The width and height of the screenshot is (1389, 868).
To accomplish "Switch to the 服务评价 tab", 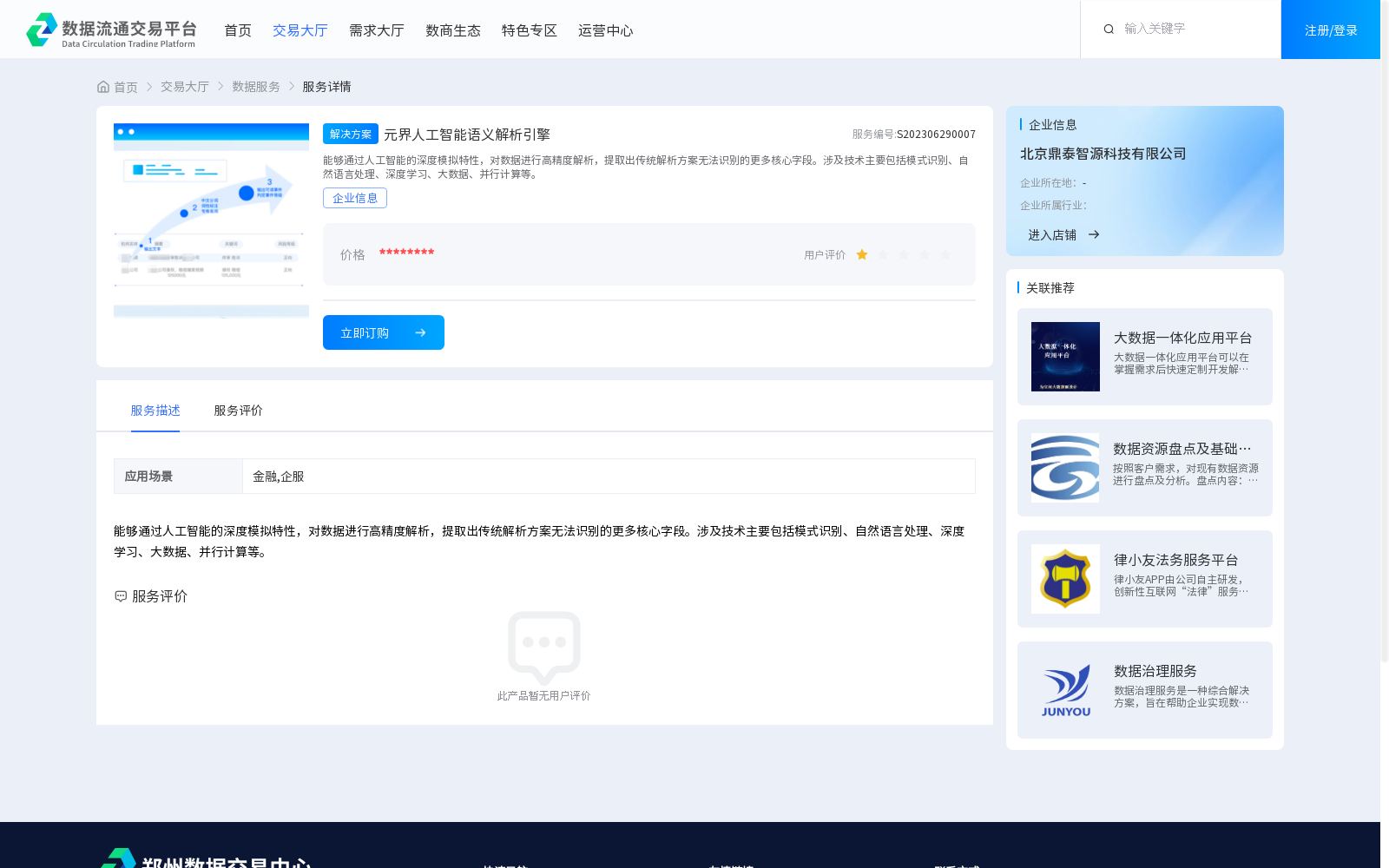I will (238, 411).
